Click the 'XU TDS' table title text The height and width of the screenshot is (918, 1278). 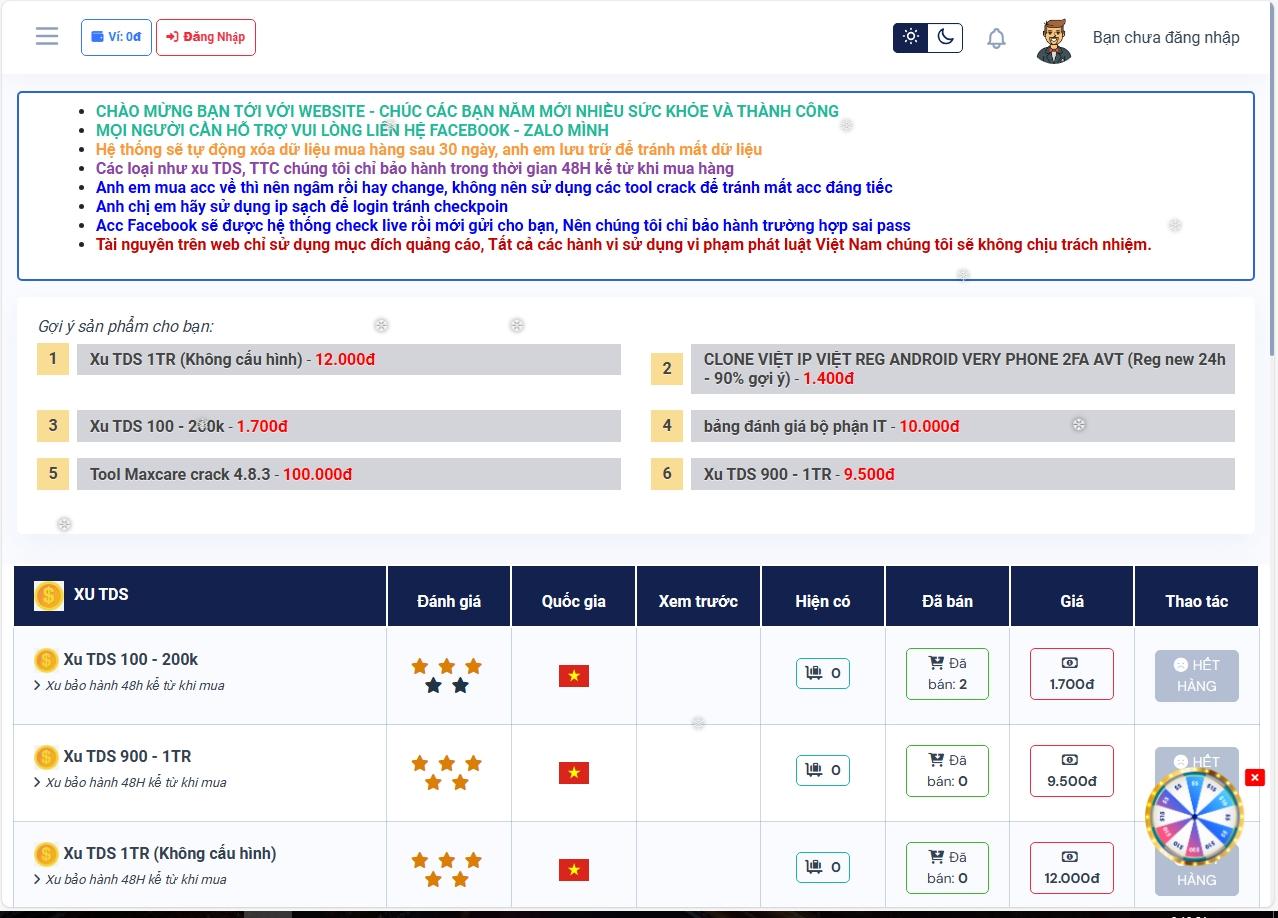[x=101, y=594]
